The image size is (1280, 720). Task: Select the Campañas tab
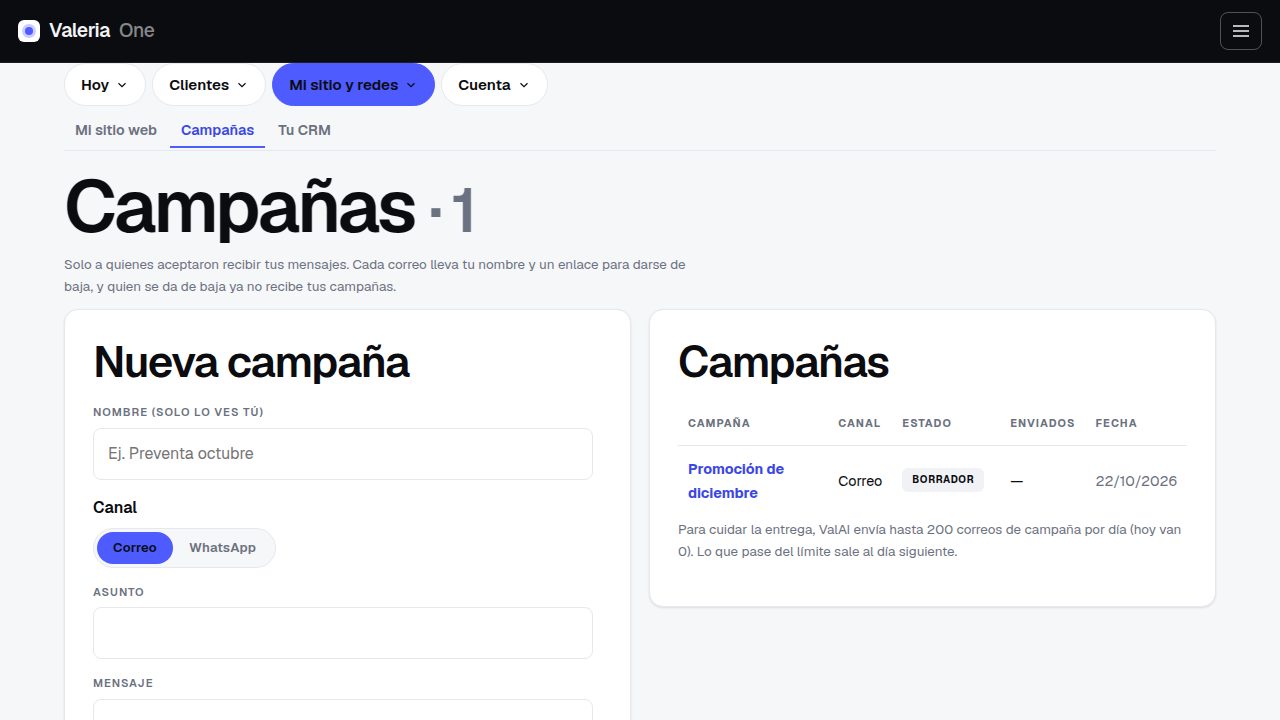point(217,130)
